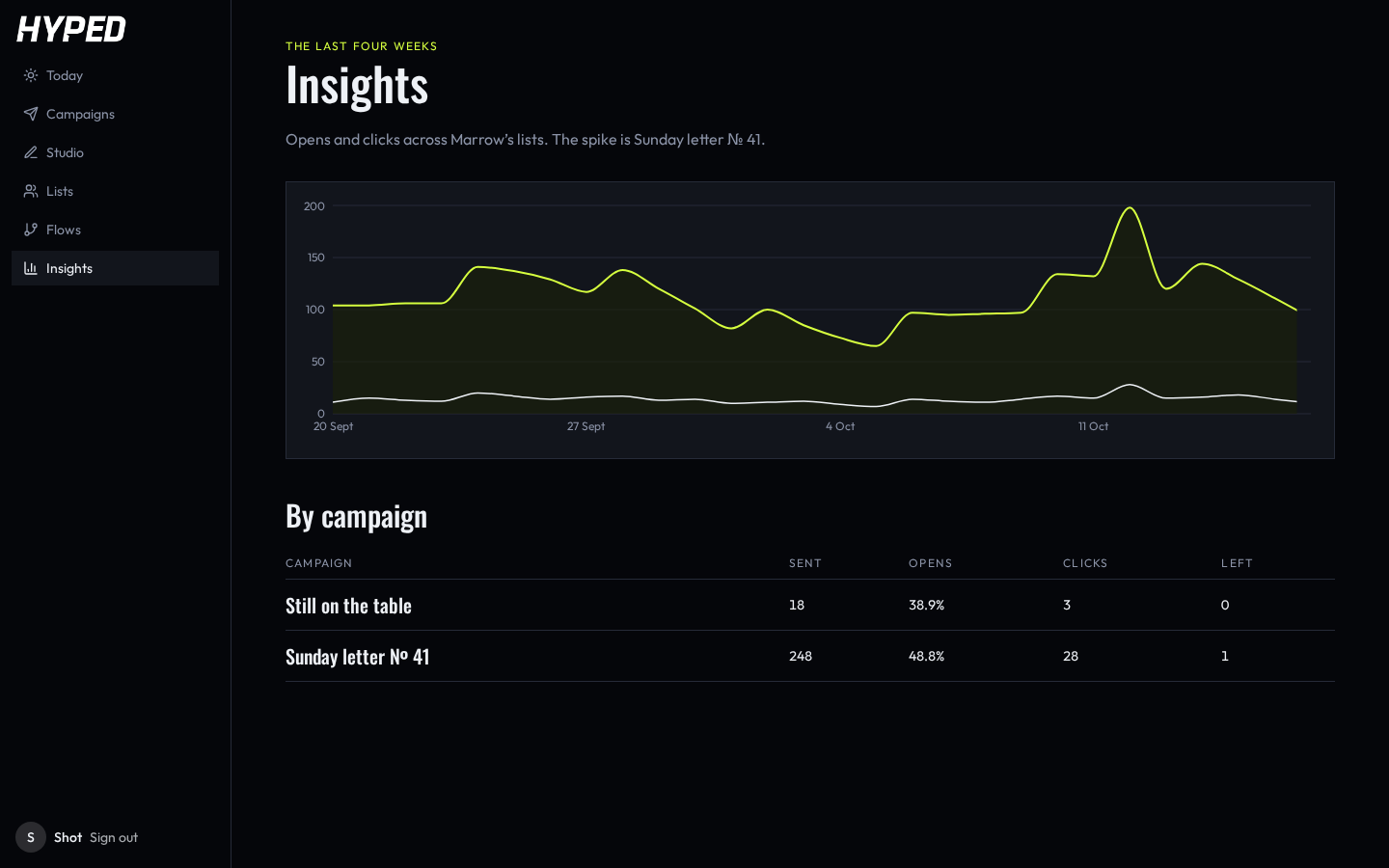This screenshot has height=868, width=1389.
Task: Open Studio from the sidebar
Action: 65,152
